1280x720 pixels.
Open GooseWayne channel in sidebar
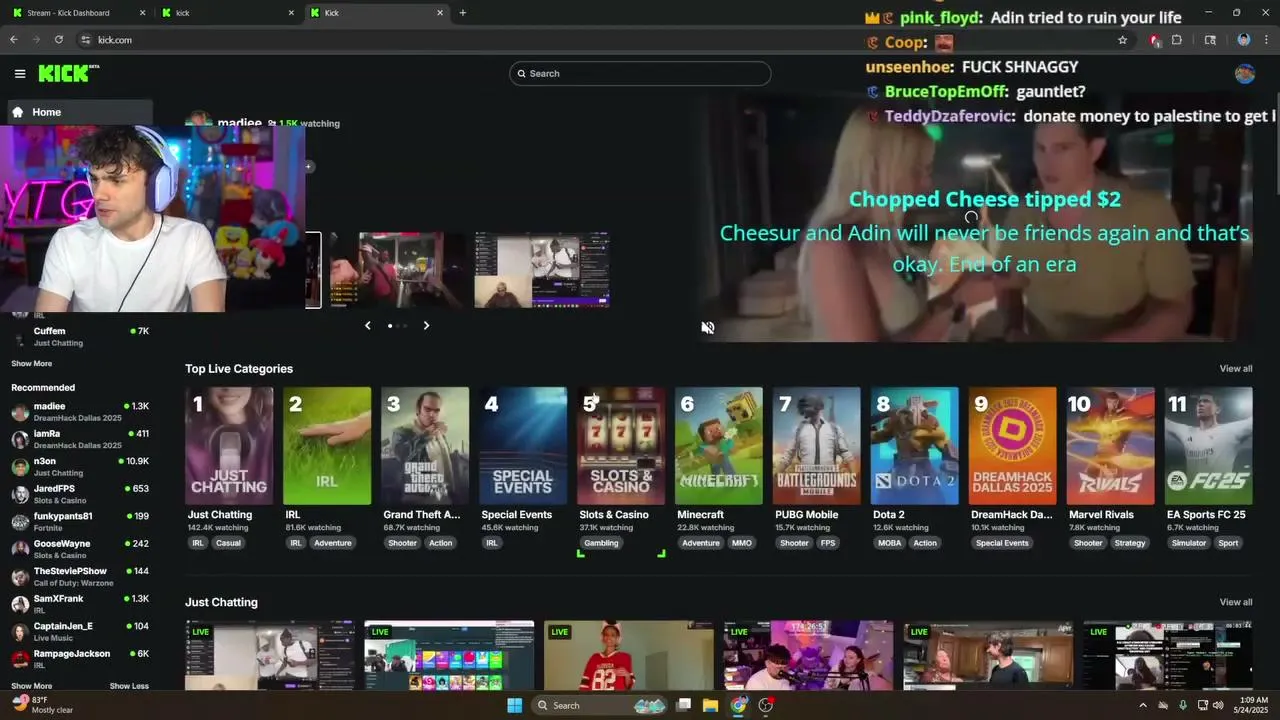(x=80, y=549)
